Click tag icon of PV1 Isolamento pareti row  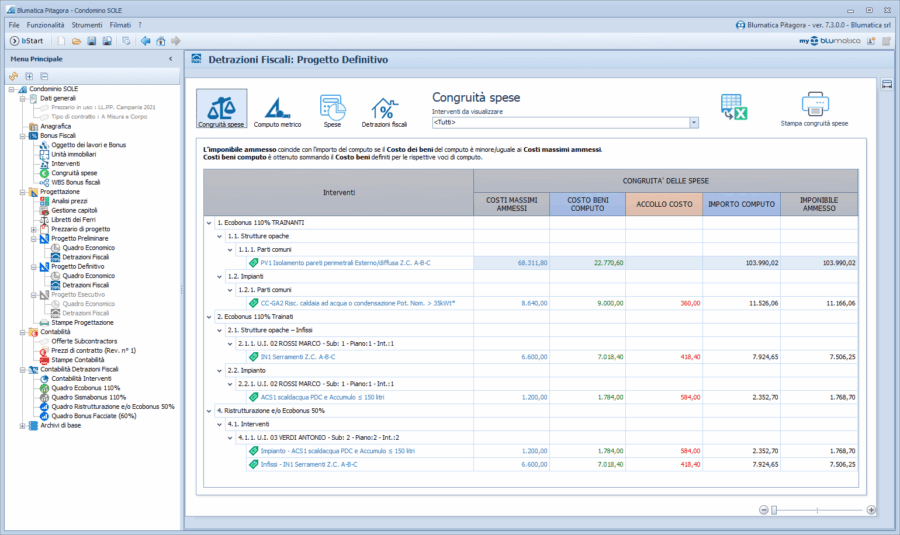tap(253, 263)
